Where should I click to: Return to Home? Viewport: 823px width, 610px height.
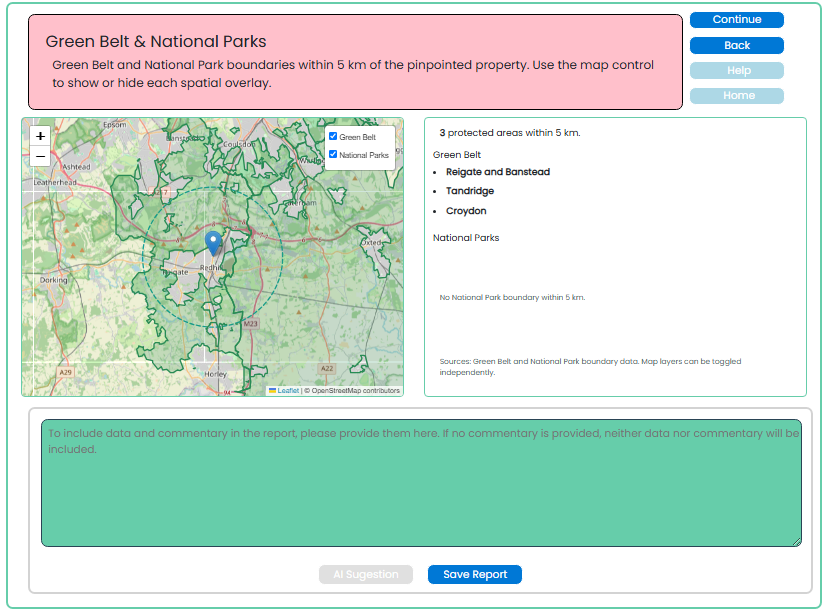[x=736, y=96]
